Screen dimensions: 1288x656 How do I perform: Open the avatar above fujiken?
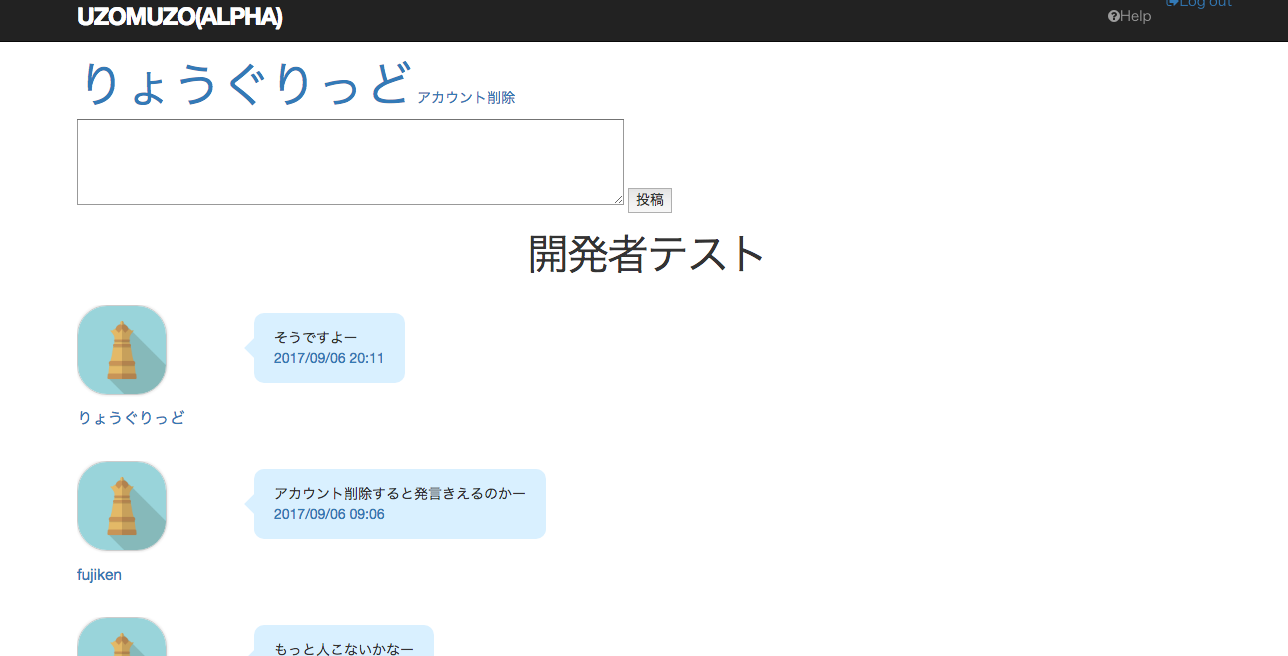122,506
